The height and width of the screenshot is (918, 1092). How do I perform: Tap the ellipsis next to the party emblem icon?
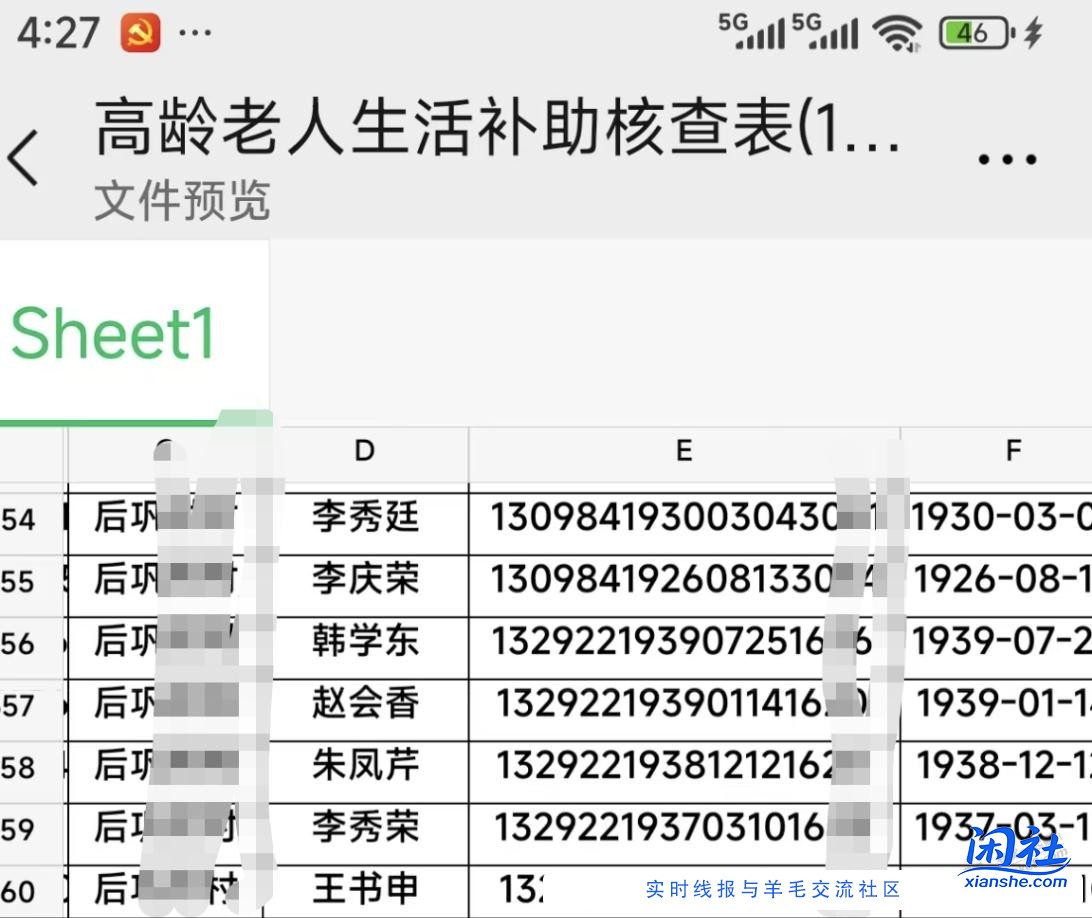click(x=196, y=32)
